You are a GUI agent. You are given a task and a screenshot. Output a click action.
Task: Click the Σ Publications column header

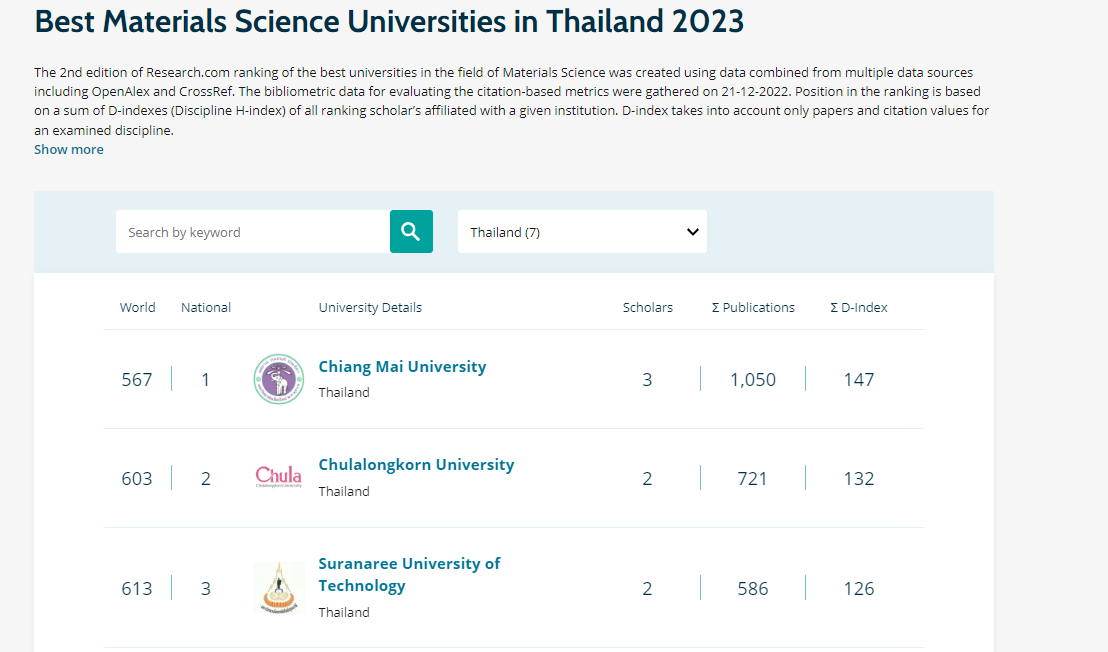pos(753,307)
